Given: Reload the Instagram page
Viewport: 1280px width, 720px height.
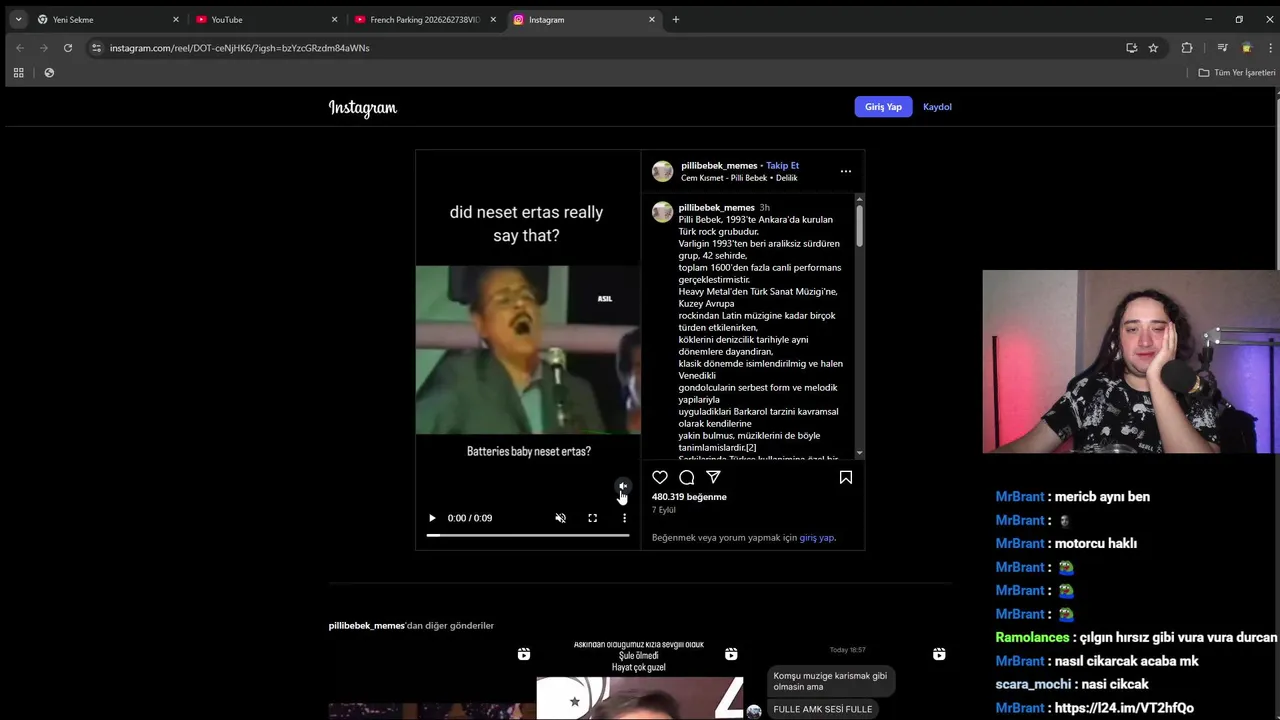Looking at the screenshot, I should point(68,47).
